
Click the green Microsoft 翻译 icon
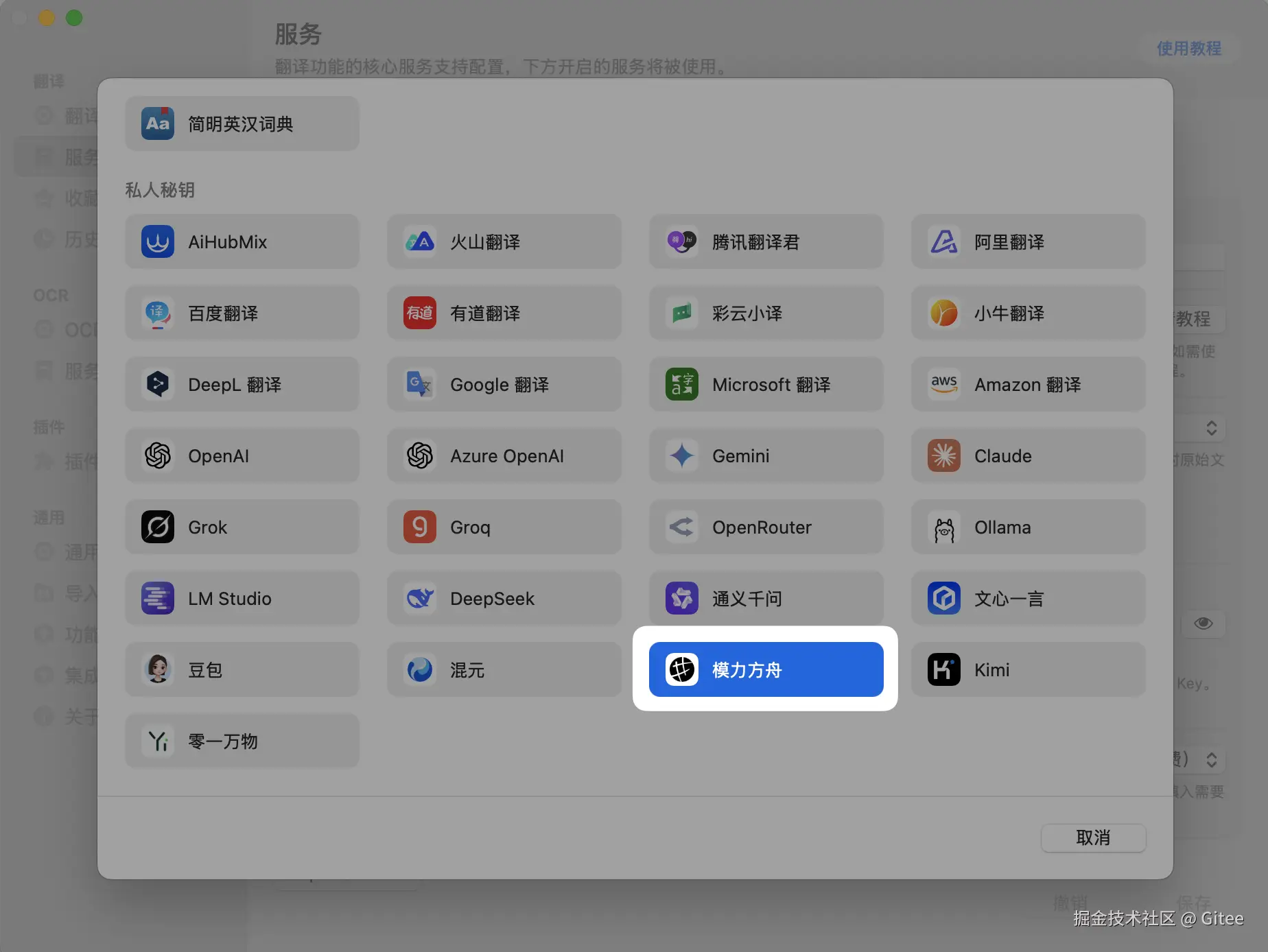pyautogui.click(x=682, y=385)
